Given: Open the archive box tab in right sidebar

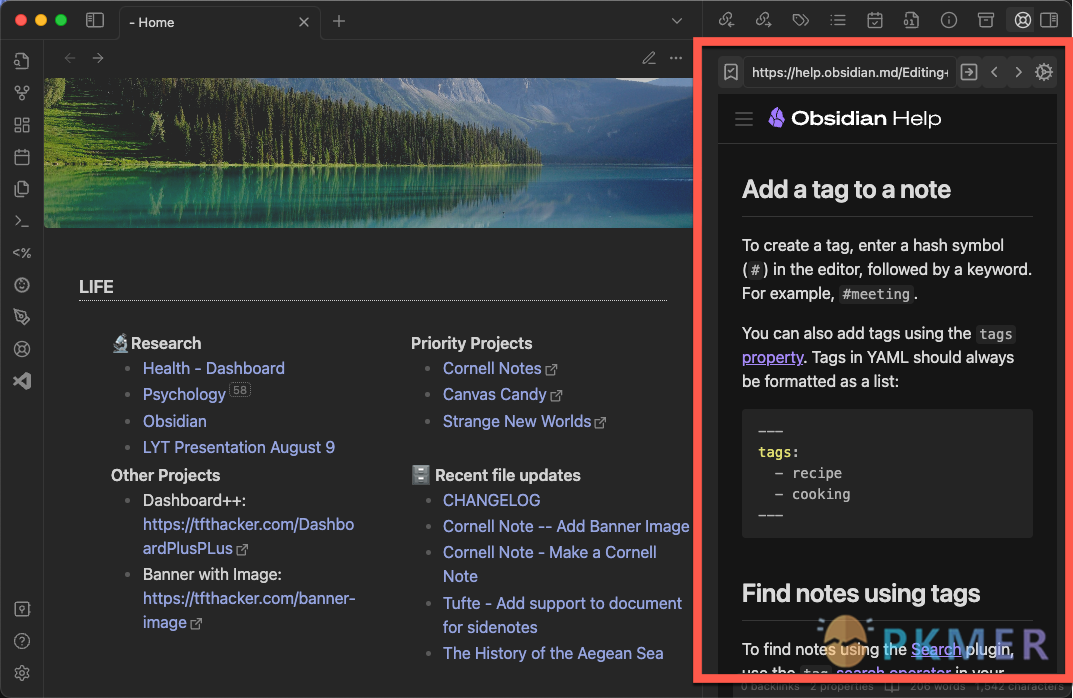Looking at the screenshot, I should 985,20.
